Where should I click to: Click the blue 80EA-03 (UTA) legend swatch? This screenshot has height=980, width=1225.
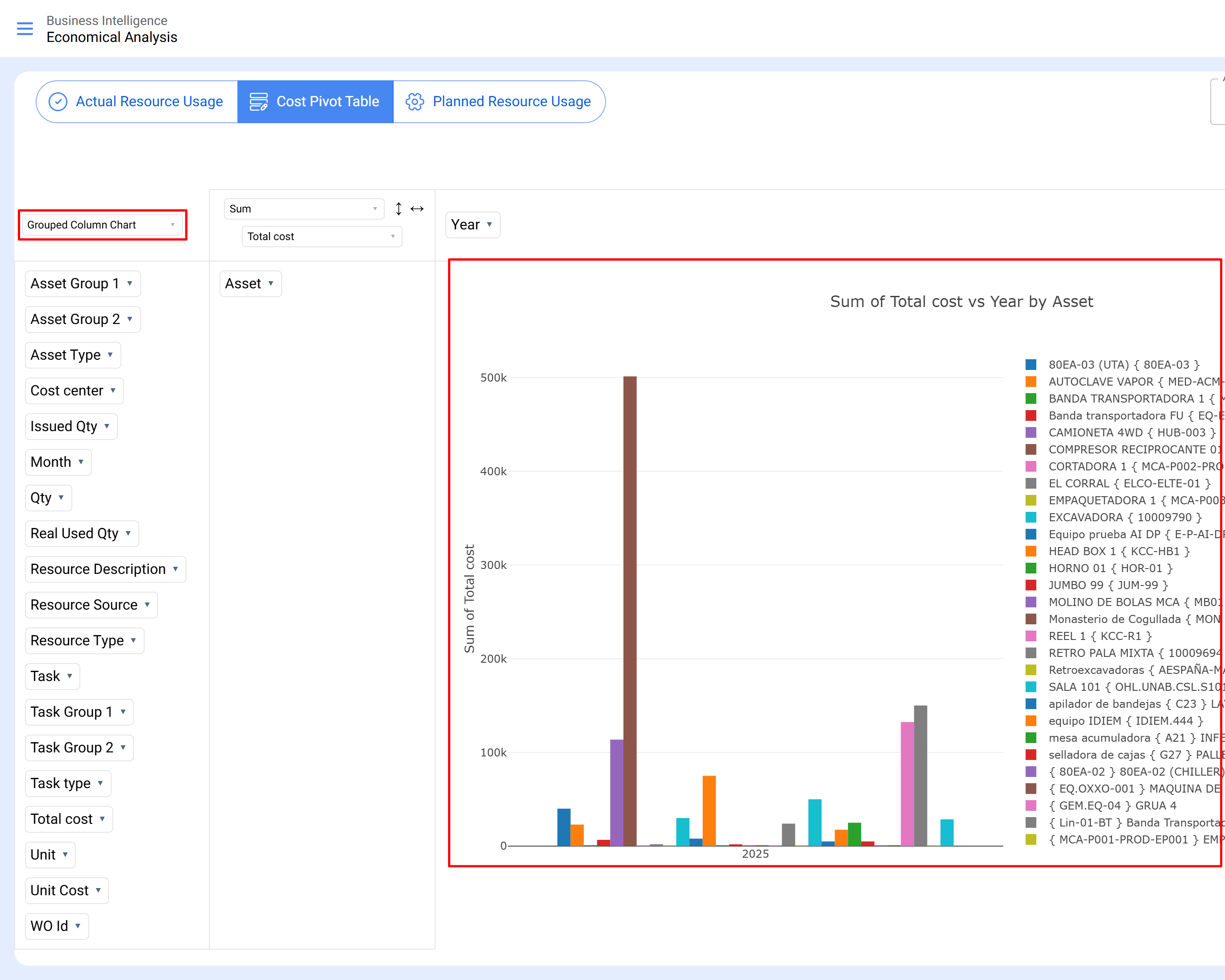(1031, 365)
